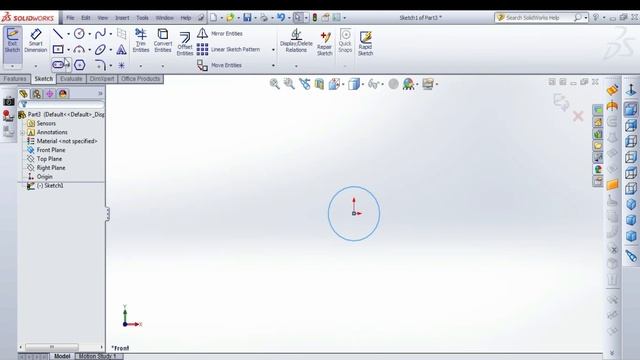Click the Rebuild traffic light icon
Screen dimensions: 640x360
[315, 18]
